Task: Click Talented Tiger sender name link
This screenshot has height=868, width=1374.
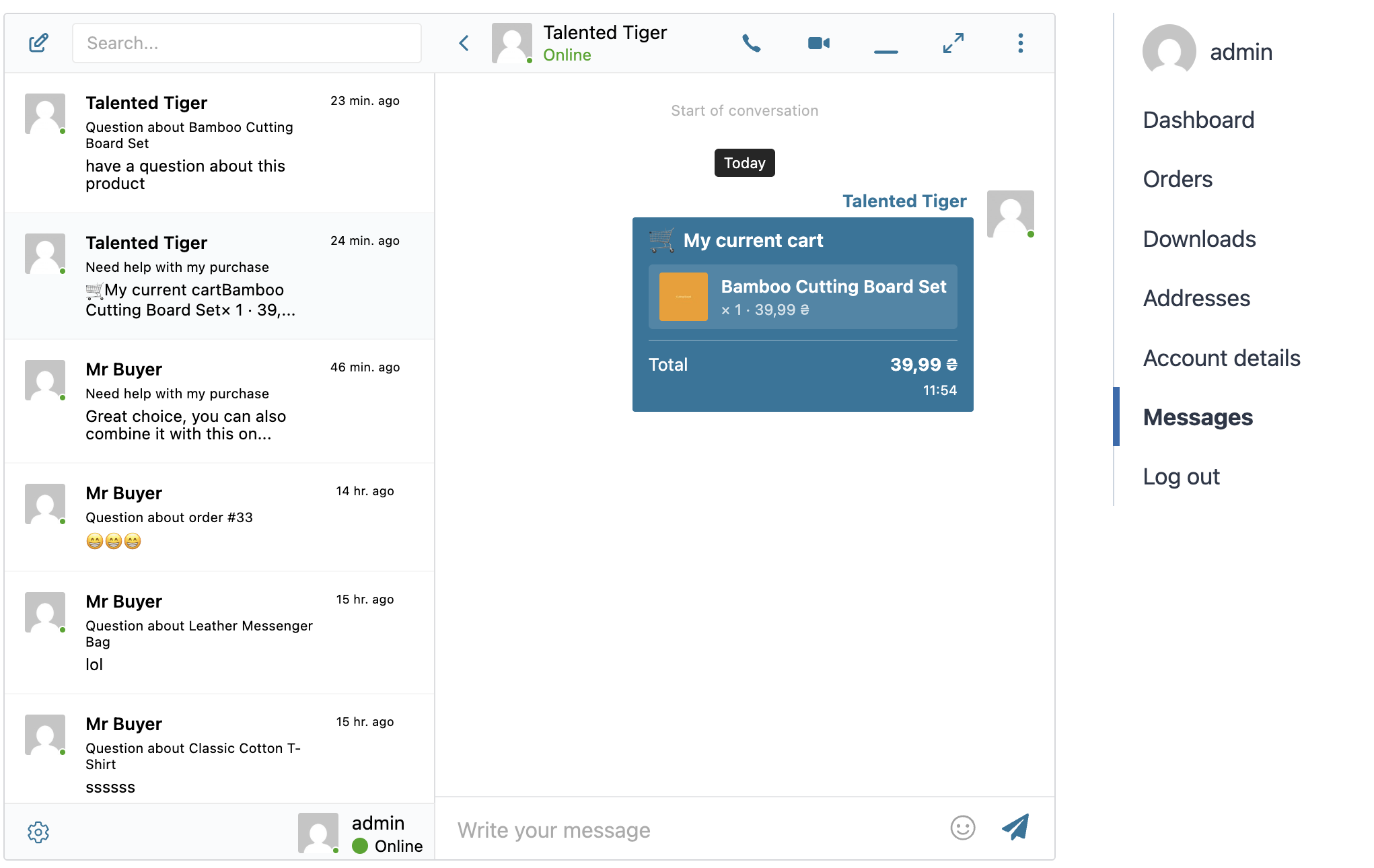Action: click(x=904, y=201)
